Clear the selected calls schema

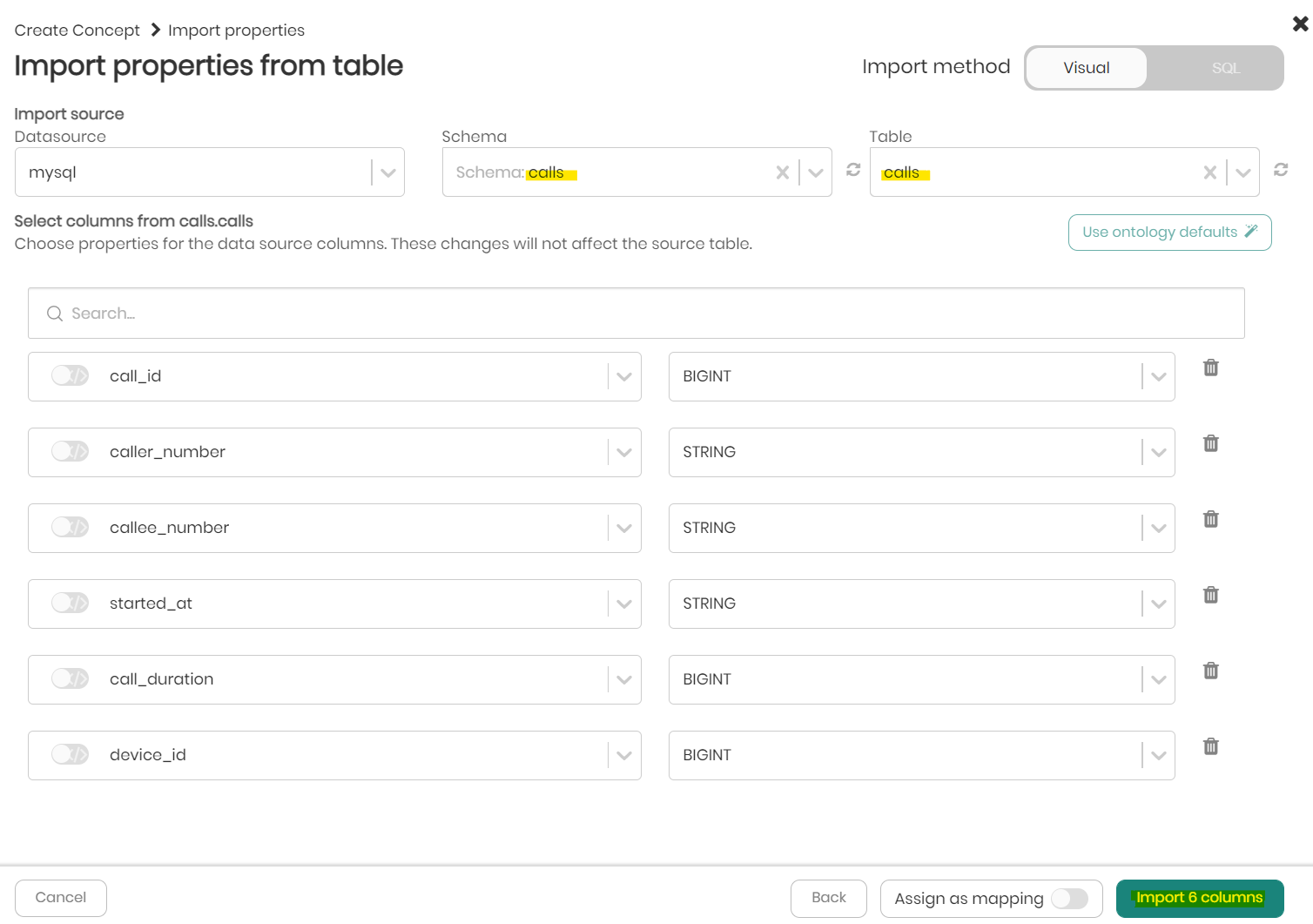782,172
